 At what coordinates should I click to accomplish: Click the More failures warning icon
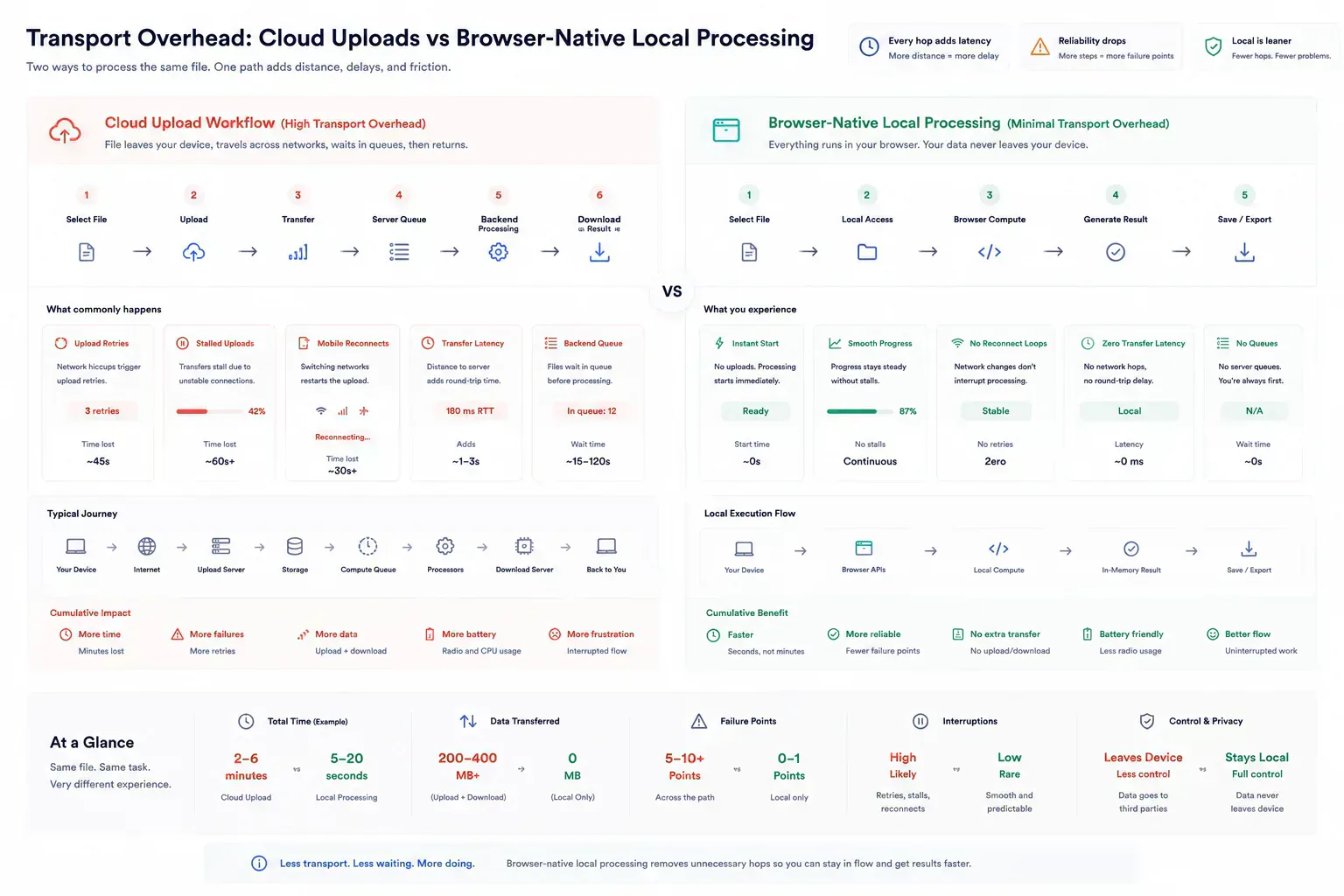click(178, 634)
